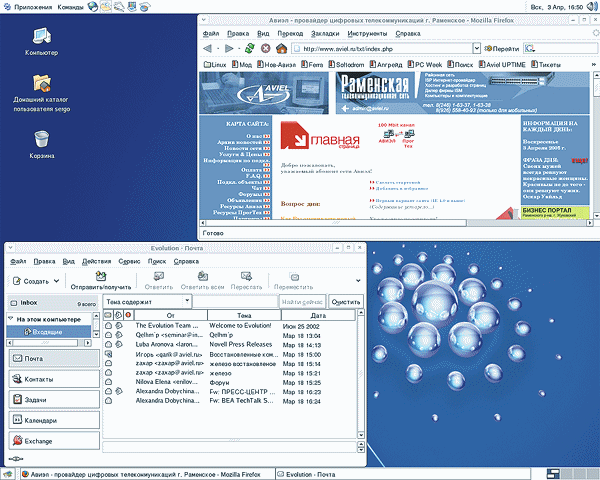The height and width of the screenshot is (480, 600).
Task: Open the Linux bookmark folder in Firefox
Action: point(215,65)
